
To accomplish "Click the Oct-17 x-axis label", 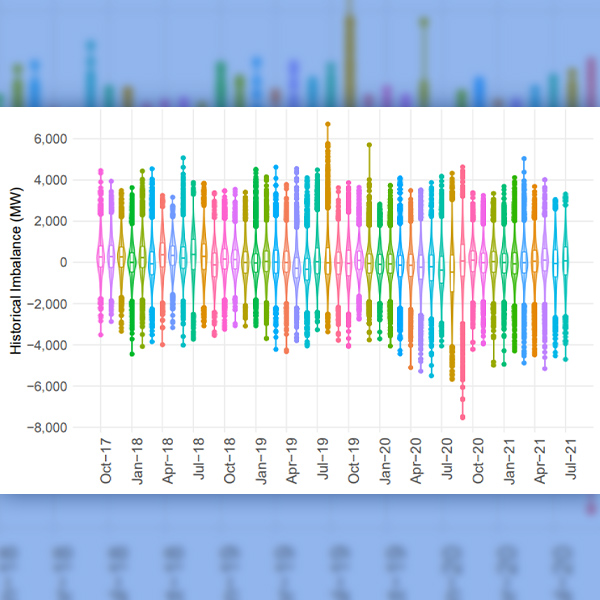I will tap(106, 462).
